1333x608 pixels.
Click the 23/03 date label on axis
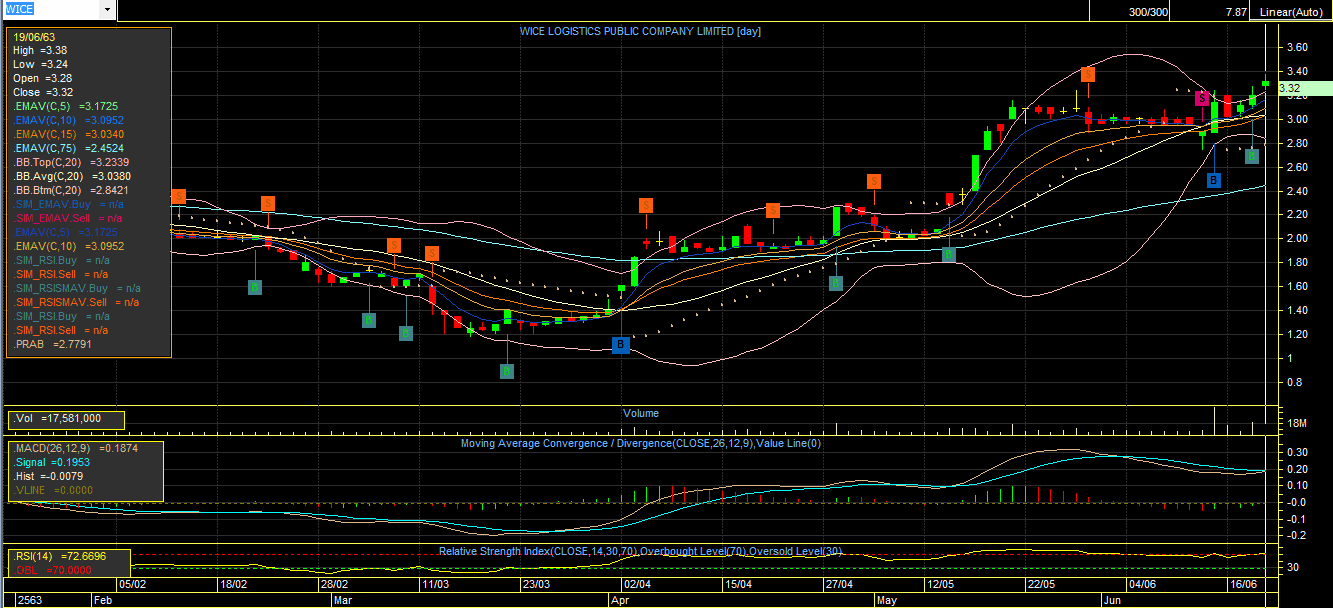[536, 584]
